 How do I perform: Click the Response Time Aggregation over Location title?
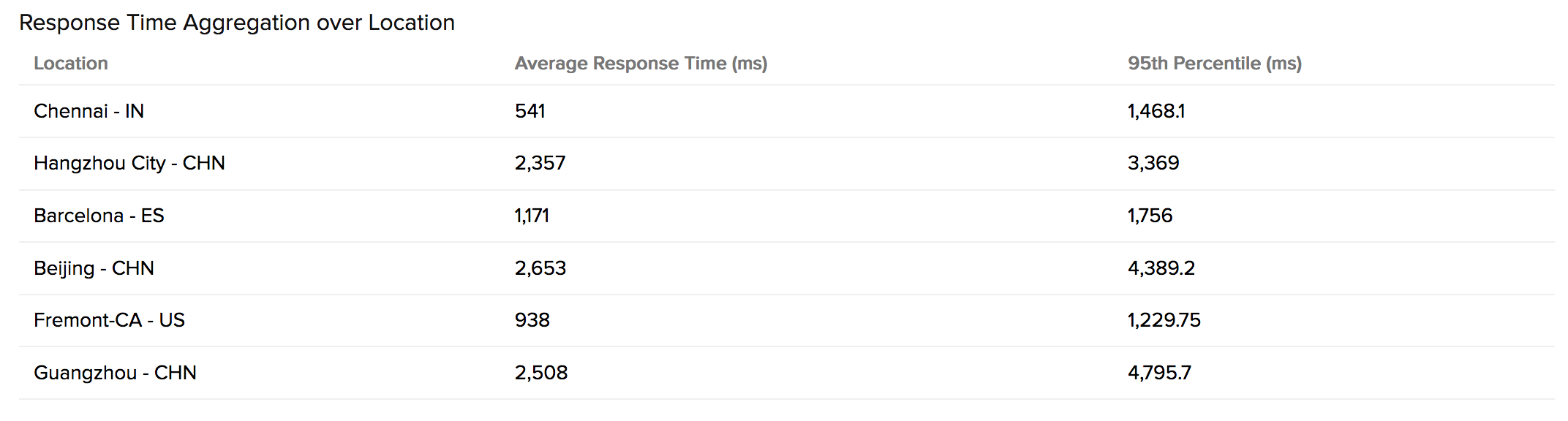tap(237, 23)
